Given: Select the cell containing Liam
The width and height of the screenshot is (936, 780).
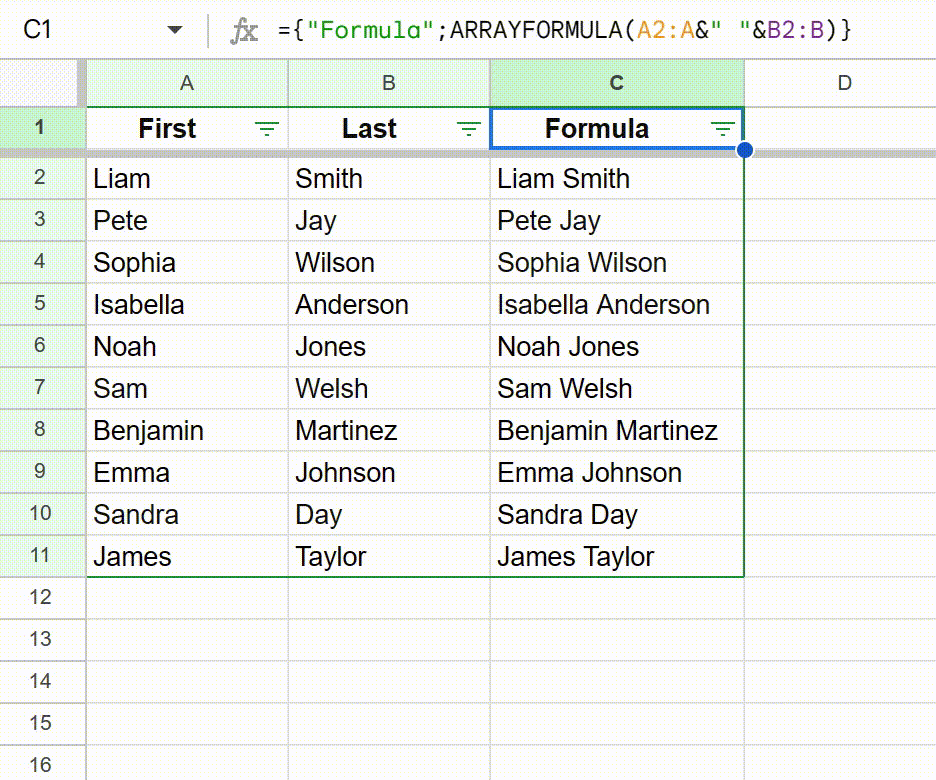Looking at the screenshot, I should click(187, 178).
